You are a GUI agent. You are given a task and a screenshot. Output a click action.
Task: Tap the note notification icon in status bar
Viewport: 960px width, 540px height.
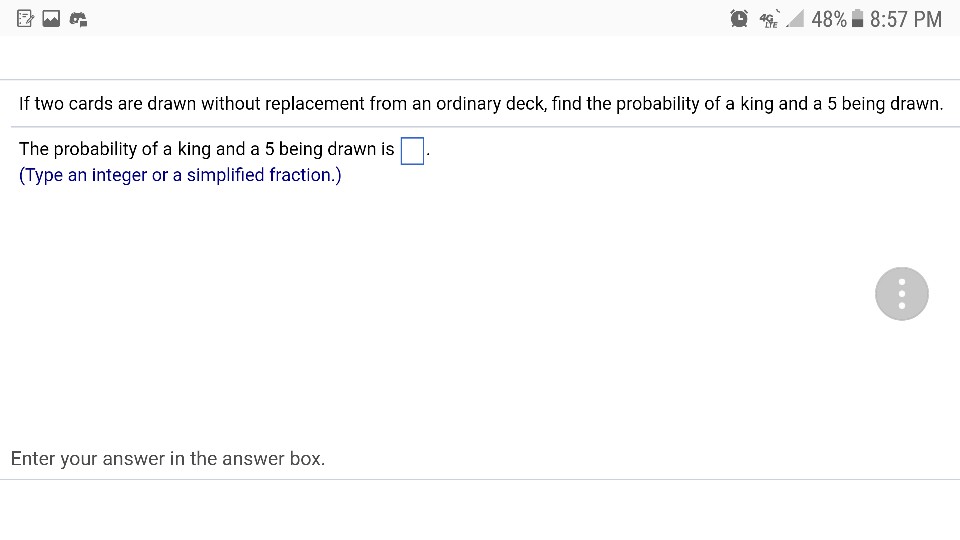[26, 19]
